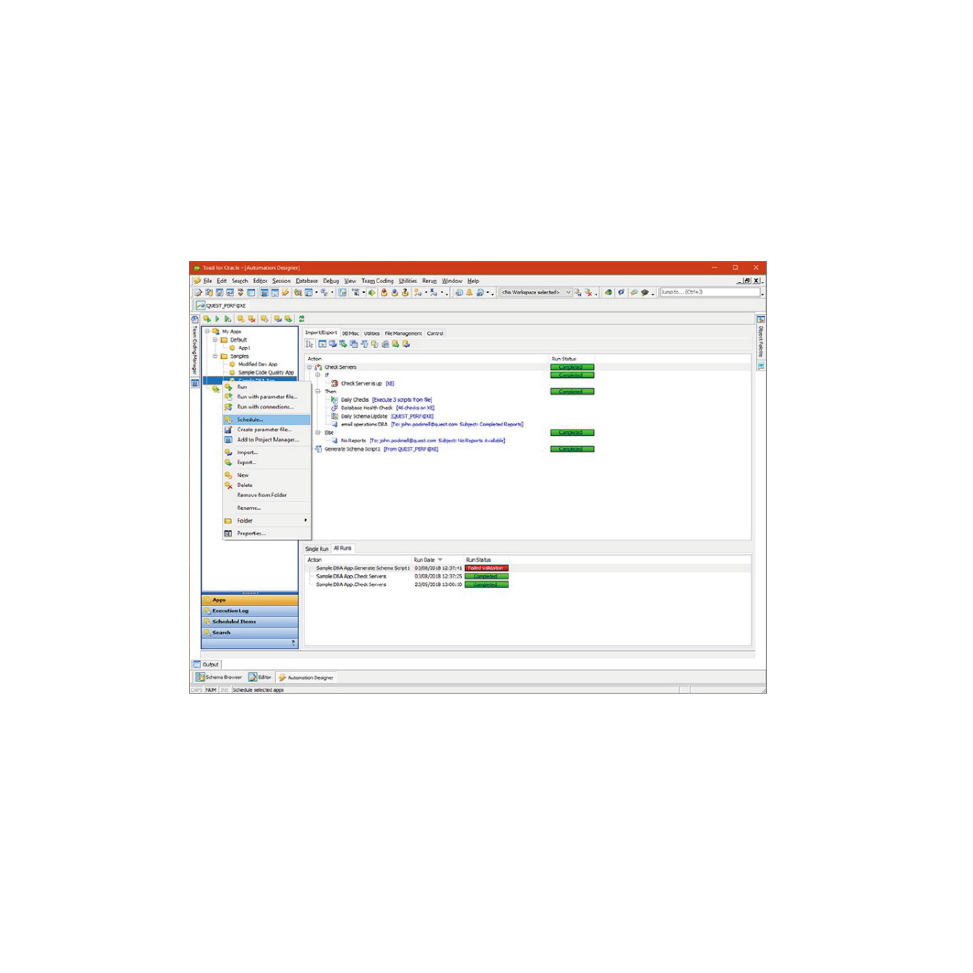
Task: Open the Output panel tab
Action: click(x=207, y=664)
